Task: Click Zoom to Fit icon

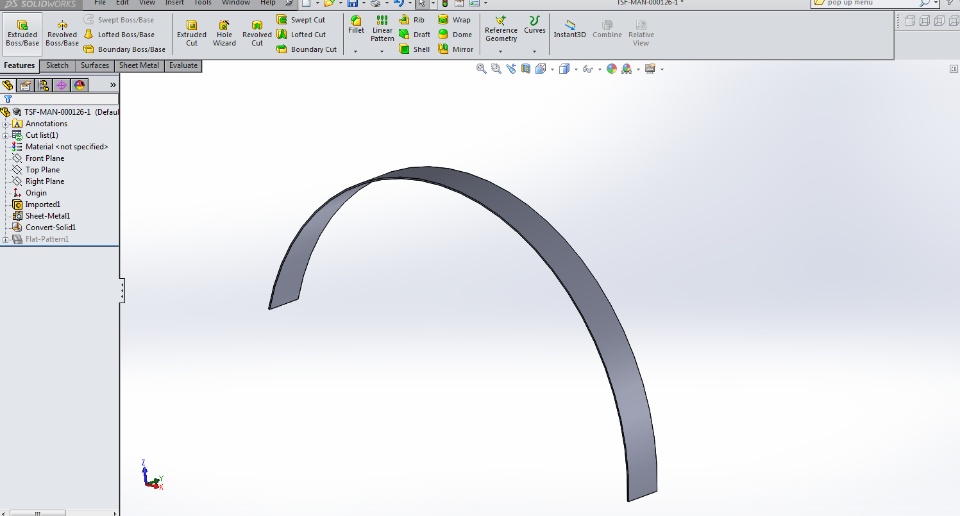Action: click(x=481, y=69)
